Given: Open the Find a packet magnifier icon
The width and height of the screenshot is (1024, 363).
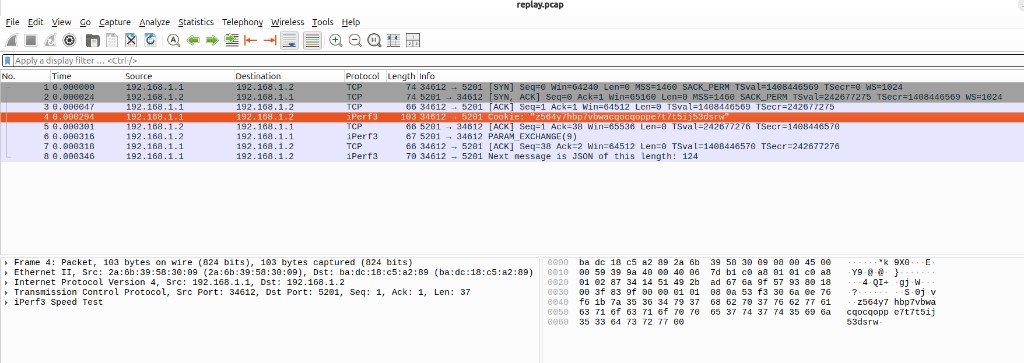Looking at the screenshot, I should [x=173, y=40].
